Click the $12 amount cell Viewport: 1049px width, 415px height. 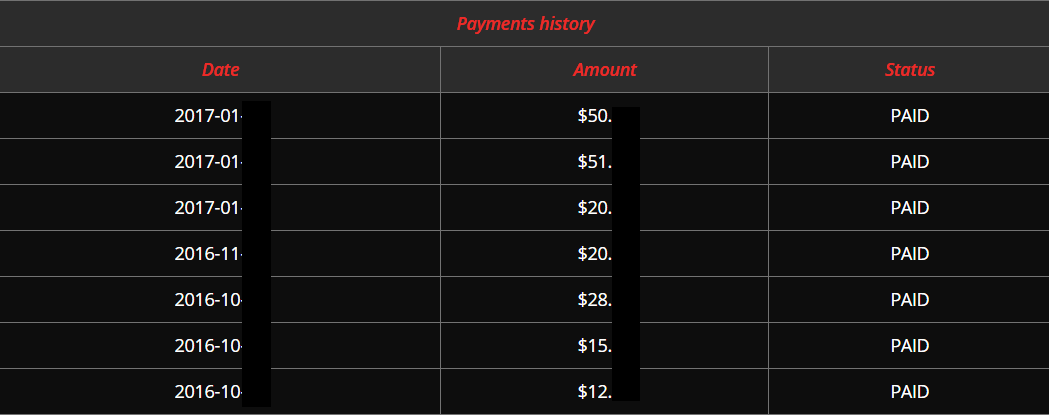pos(604,392)
